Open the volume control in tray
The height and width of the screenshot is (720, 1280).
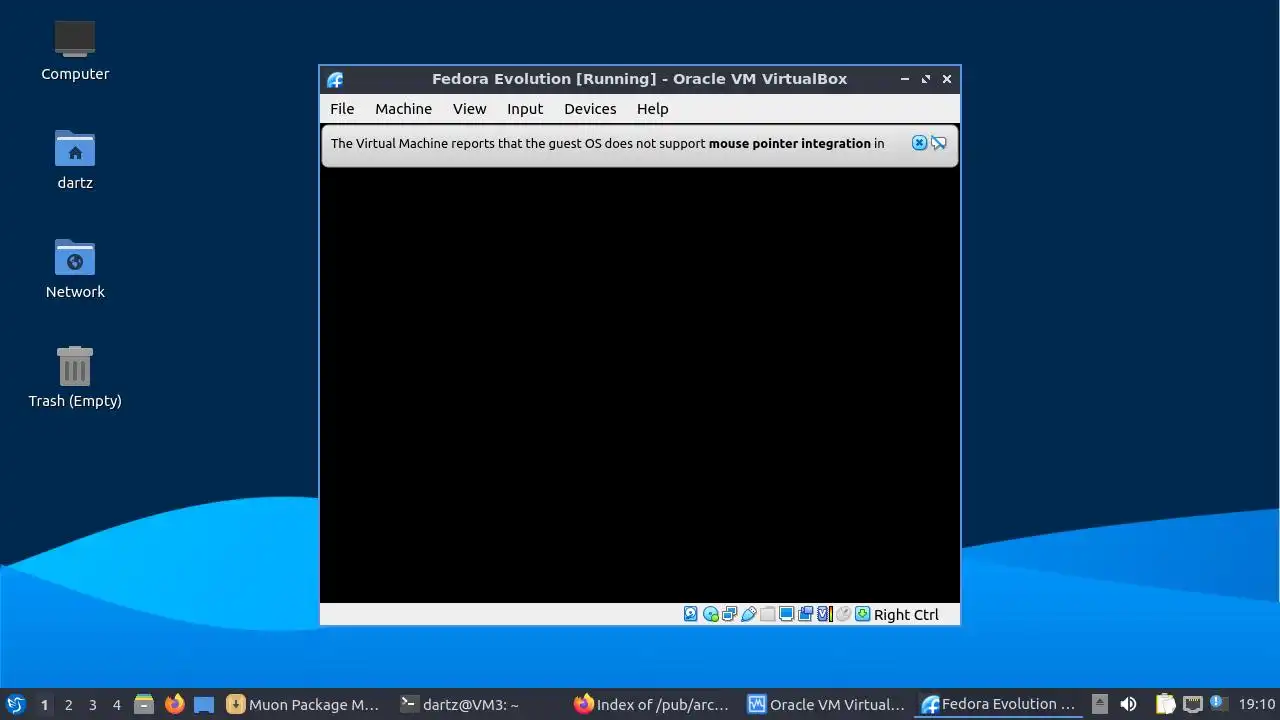pos(1128,704)
